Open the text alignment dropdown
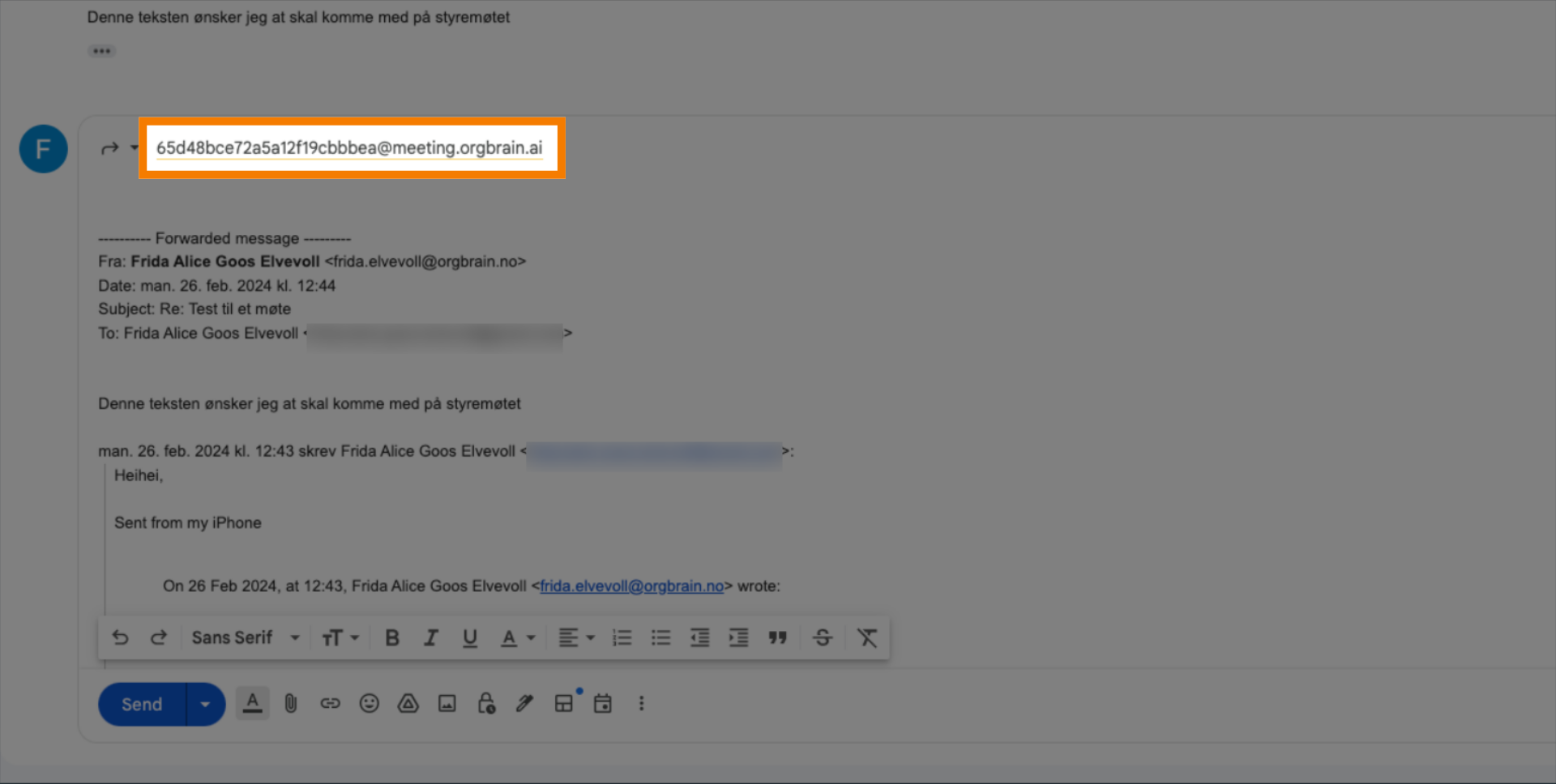 click(x=576, y=638)
